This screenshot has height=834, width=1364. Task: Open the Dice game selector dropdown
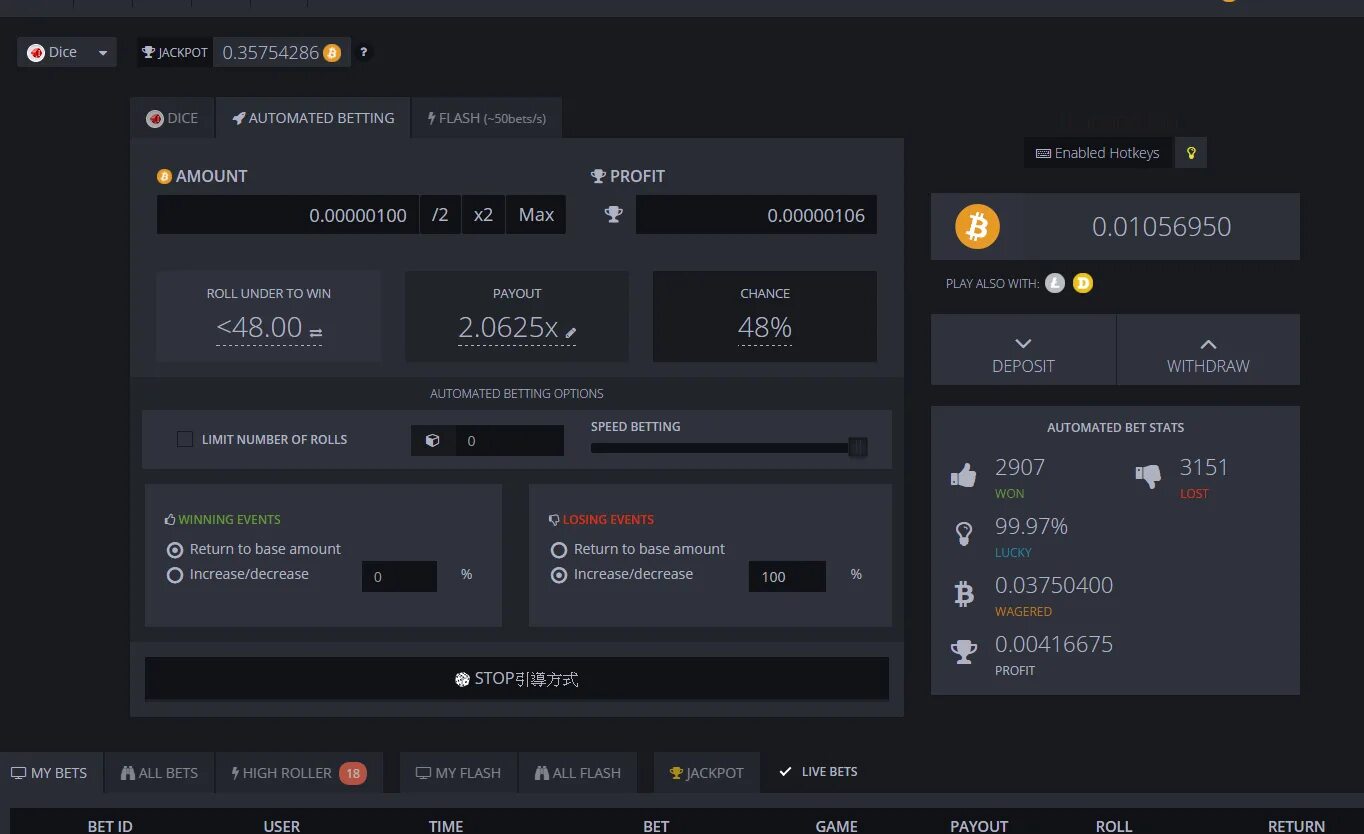(67, 52)
